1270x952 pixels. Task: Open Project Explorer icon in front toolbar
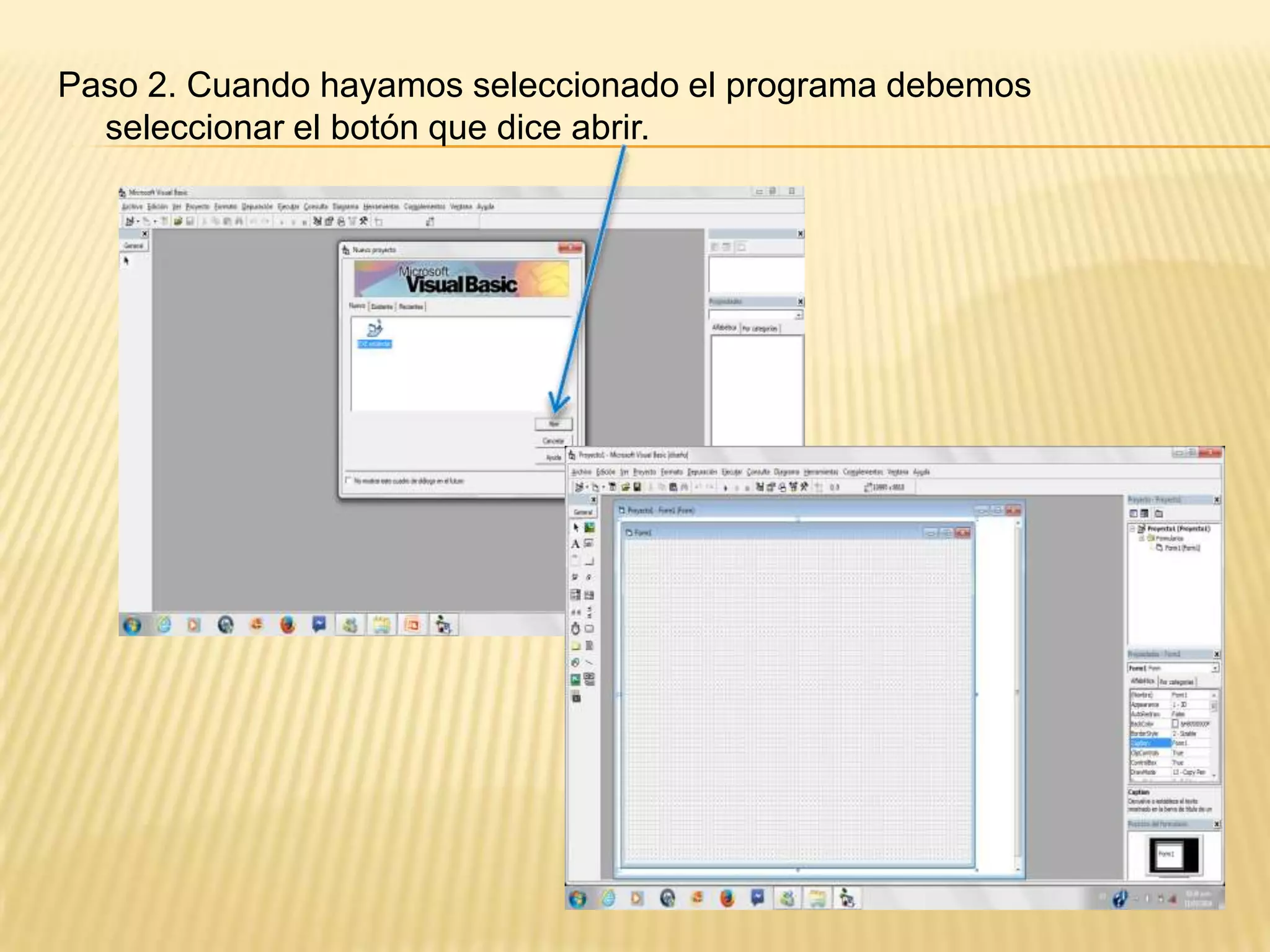760,487
